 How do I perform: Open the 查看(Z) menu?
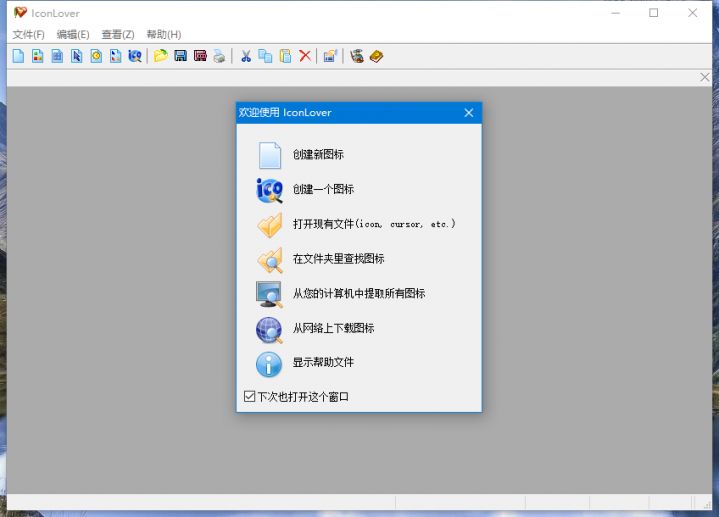117,34
